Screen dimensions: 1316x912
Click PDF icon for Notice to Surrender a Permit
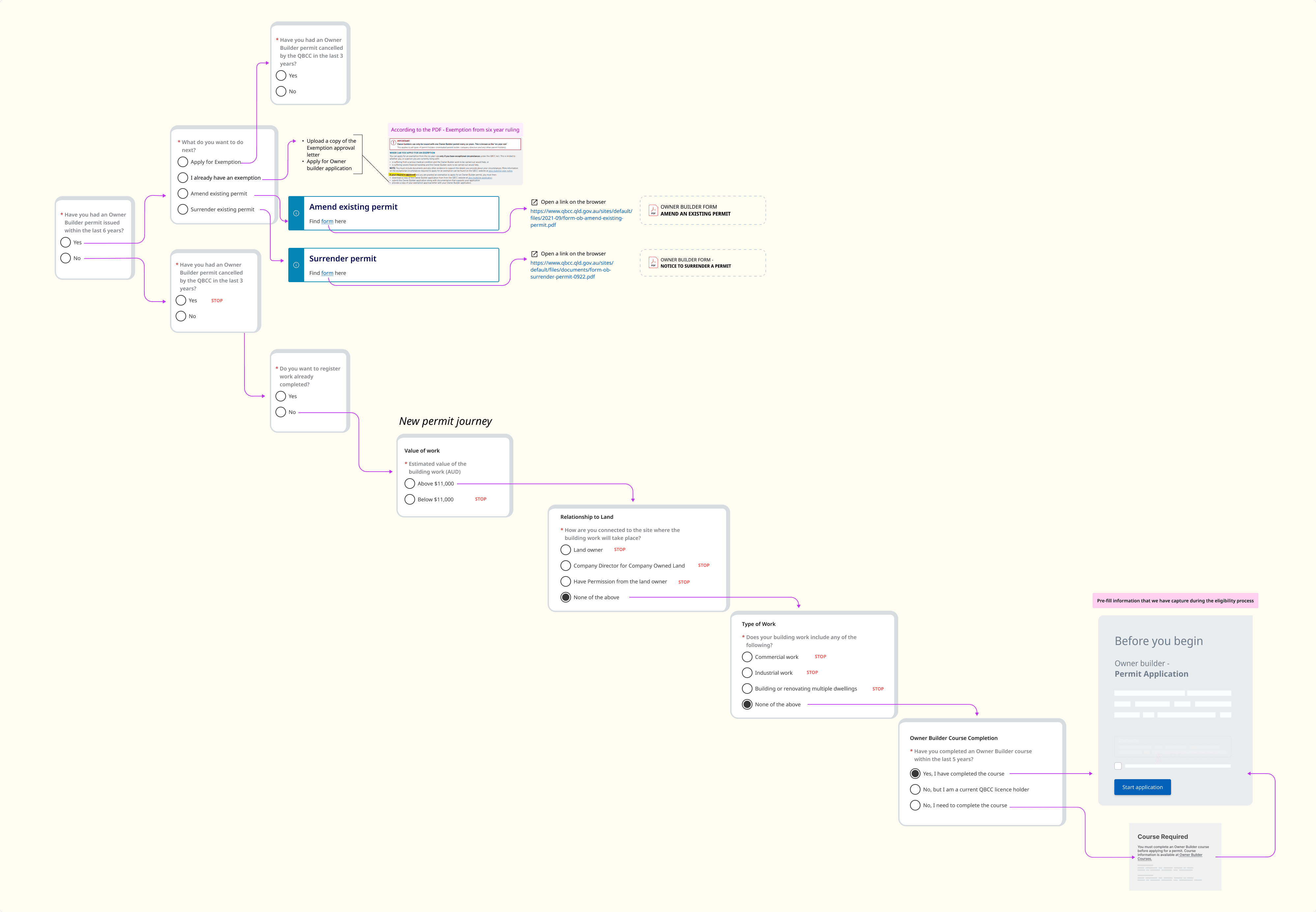click(x=653, y=263)
